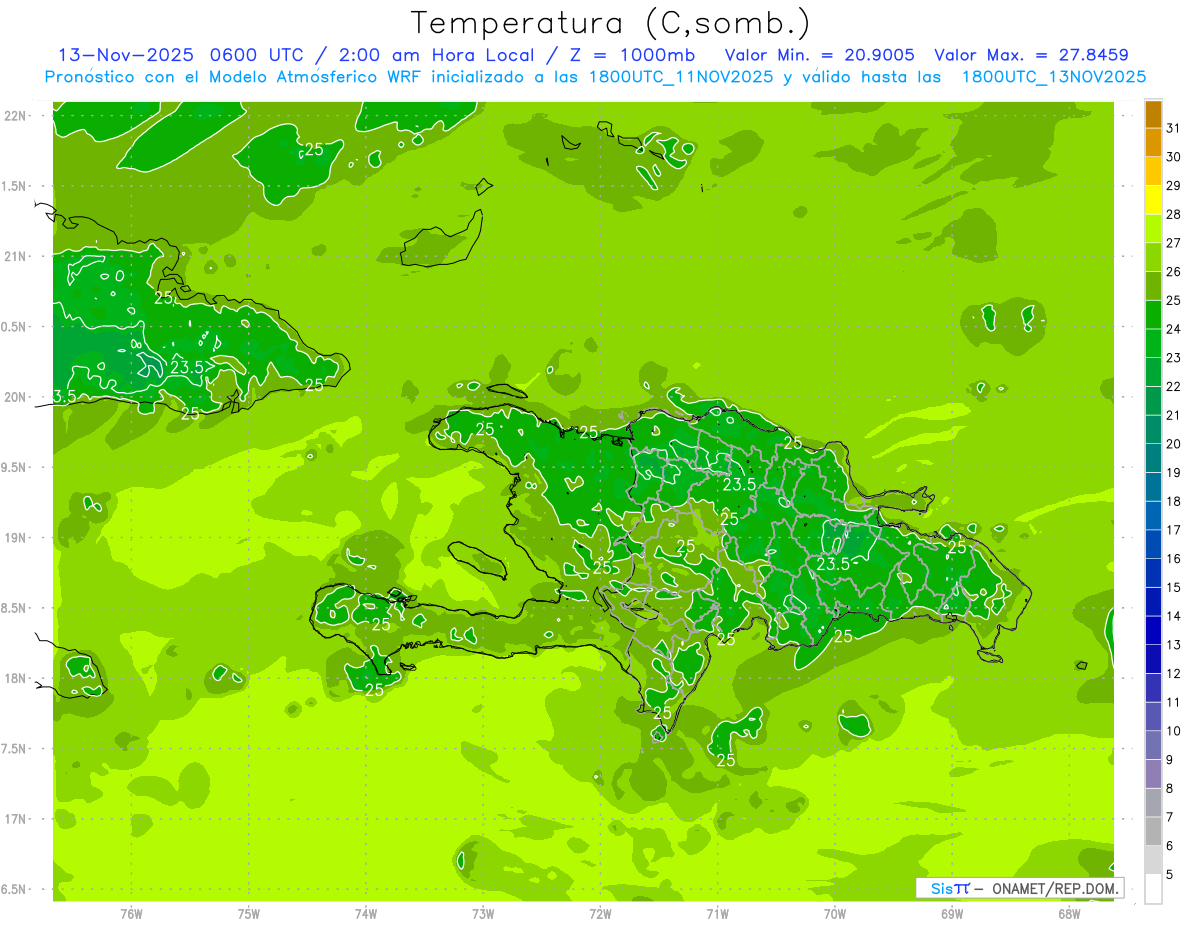
Task: Click the '70W' longitude axis label
Action: click(x=835, y=914)
